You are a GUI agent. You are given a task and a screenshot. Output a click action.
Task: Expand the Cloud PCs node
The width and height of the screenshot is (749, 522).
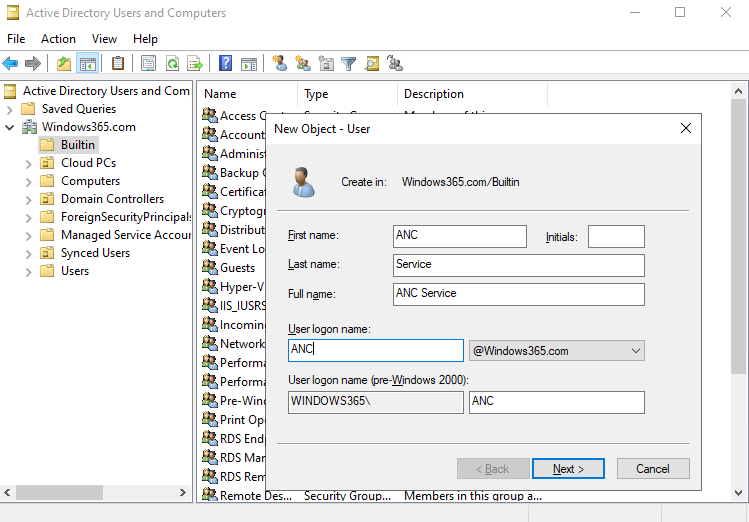tap(29, 164)
